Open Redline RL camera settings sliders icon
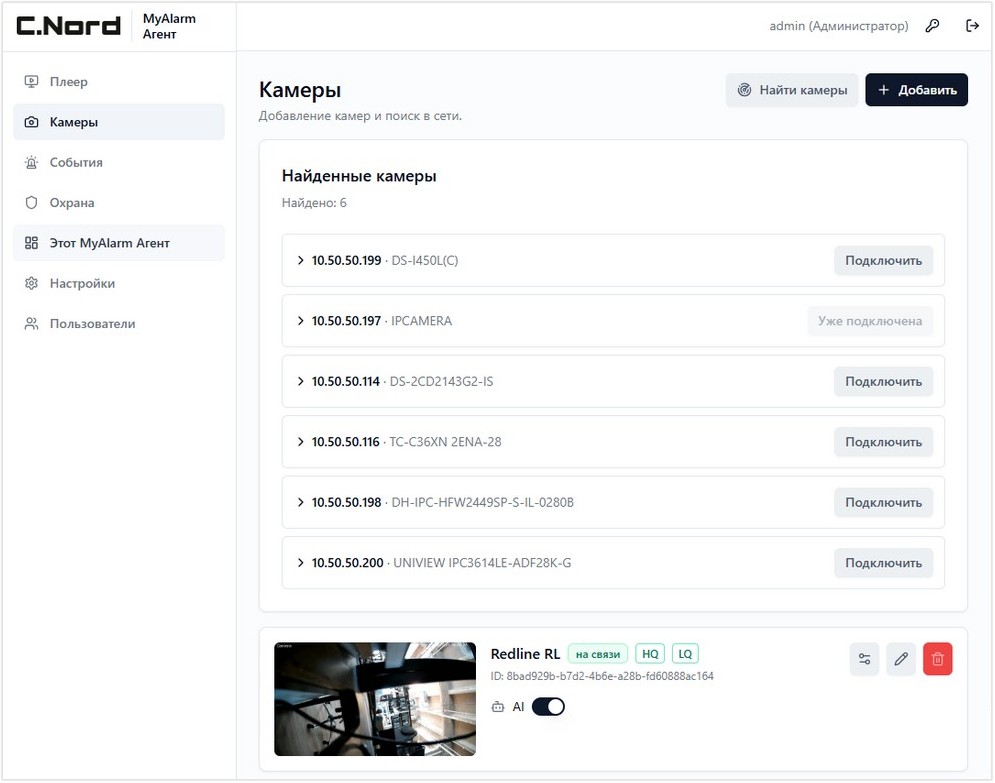The height and width of the screenshot is (783, 995). [x=864, y=659]
